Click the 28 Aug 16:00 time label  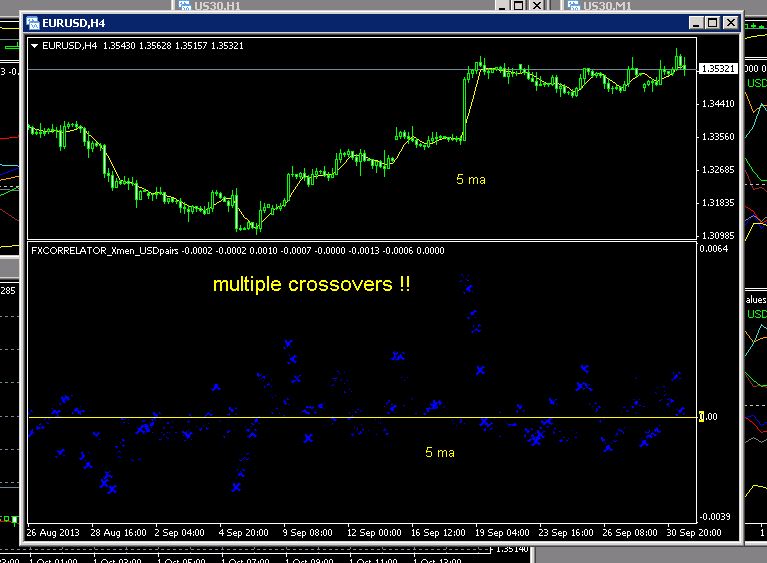click(x=118, y=533)
